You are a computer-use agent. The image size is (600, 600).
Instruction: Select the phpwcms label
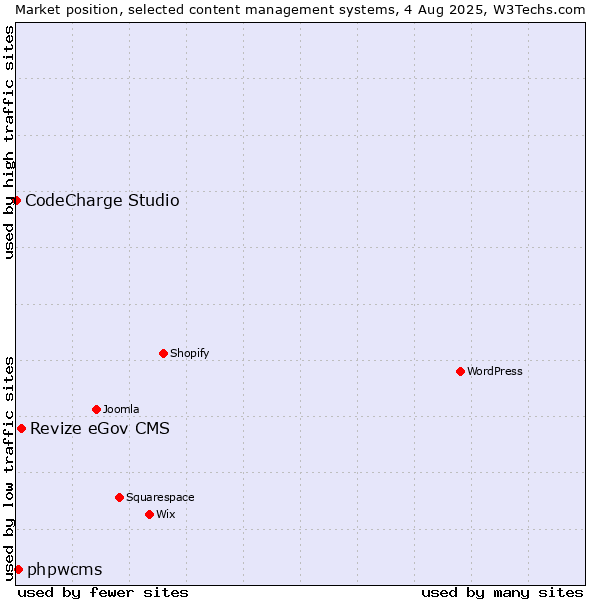click(x=65, y=570)
